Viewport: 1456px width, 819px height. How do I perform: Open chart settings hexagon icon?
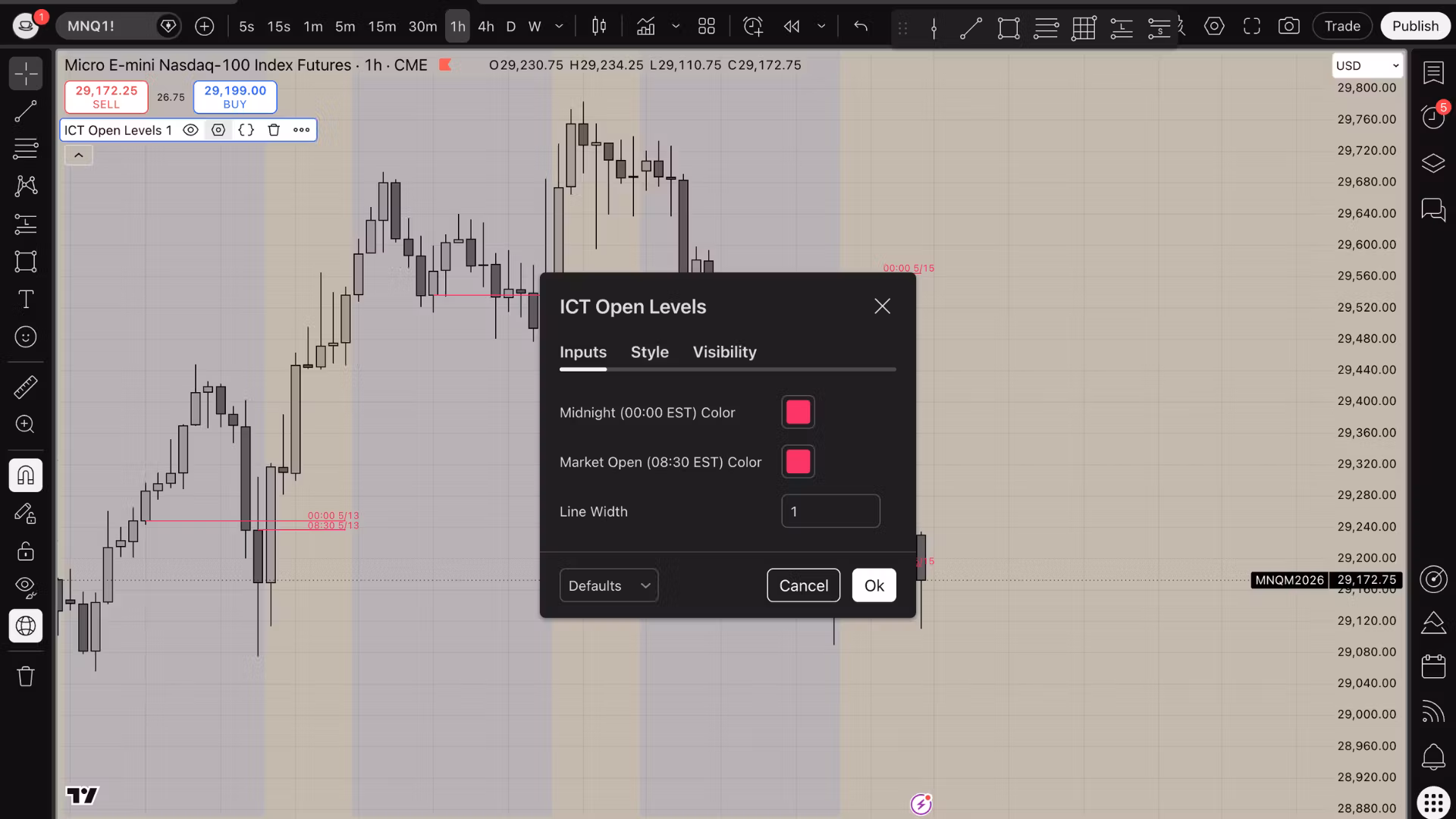click(1214, 27)
